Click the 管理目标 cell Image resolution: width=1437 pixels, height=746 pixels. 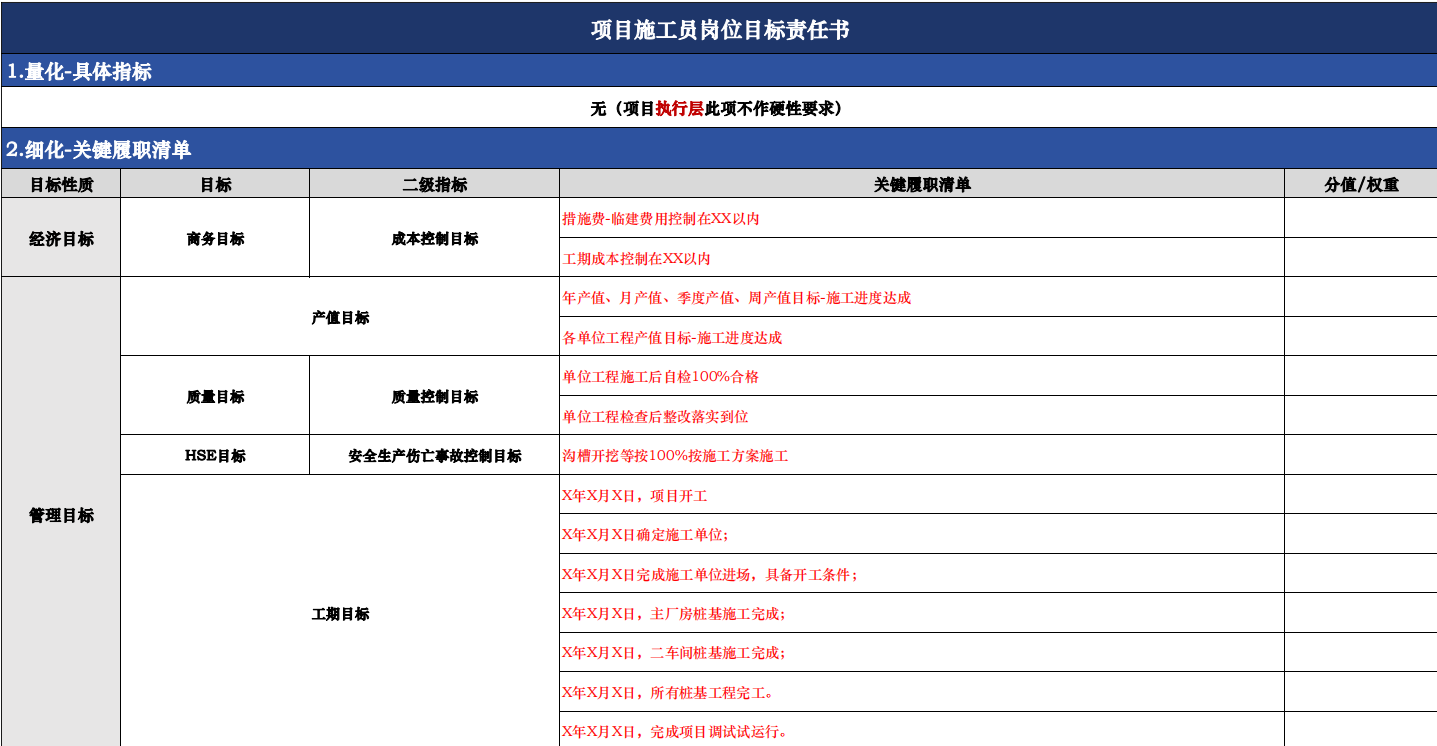pos(61,514)
